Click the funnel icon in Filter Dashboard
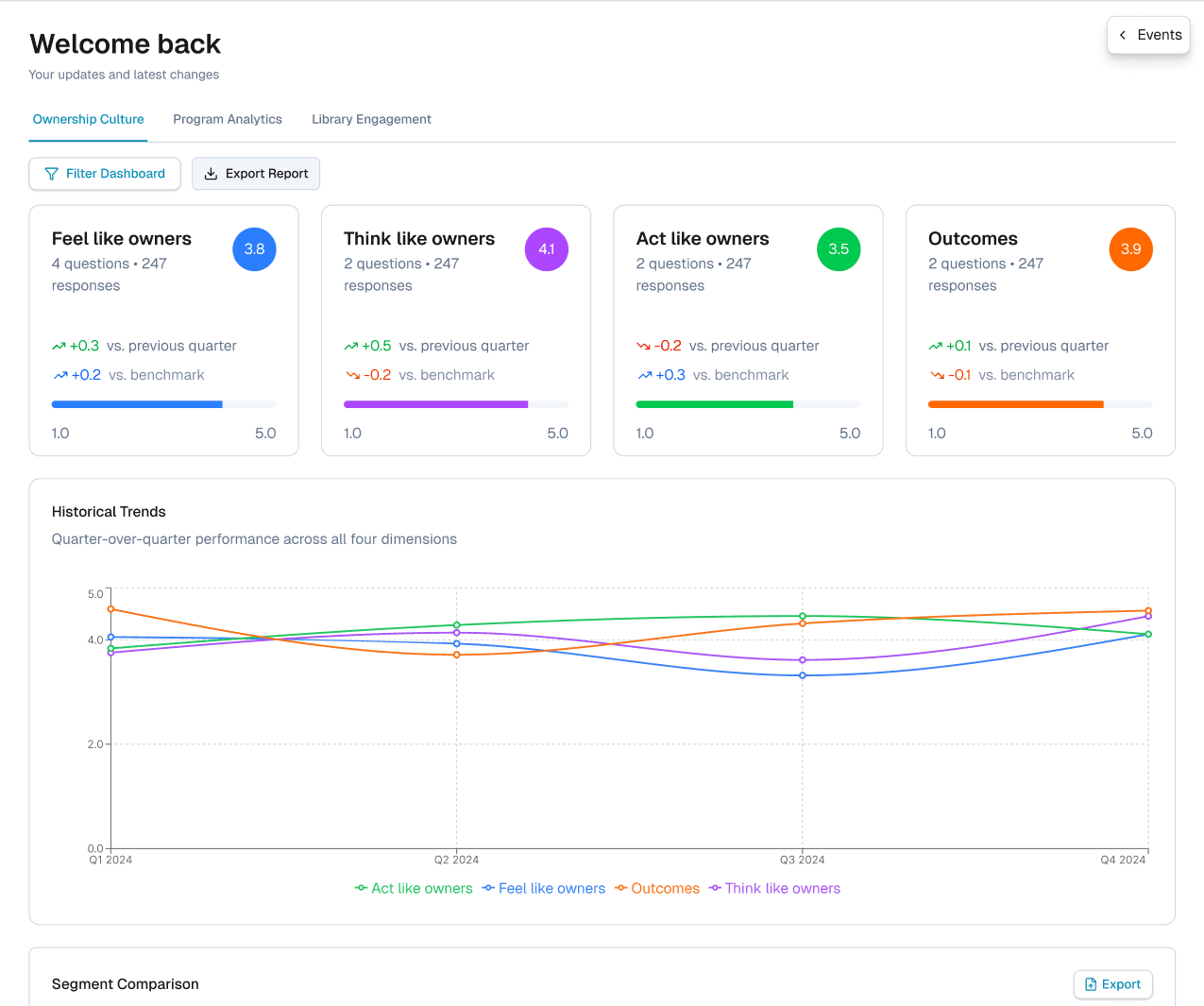This screenshot has width=1204, height=1006. coord(52,174)
